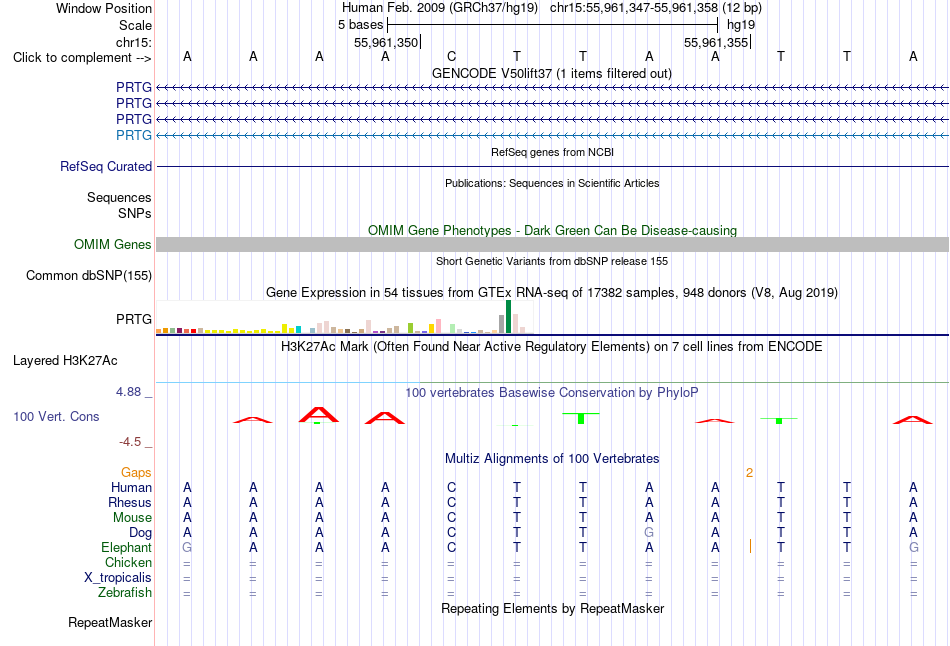Click the orange Gaps row label
The height and width of the screenshot is (646, 950).
(x=136, y=473)
